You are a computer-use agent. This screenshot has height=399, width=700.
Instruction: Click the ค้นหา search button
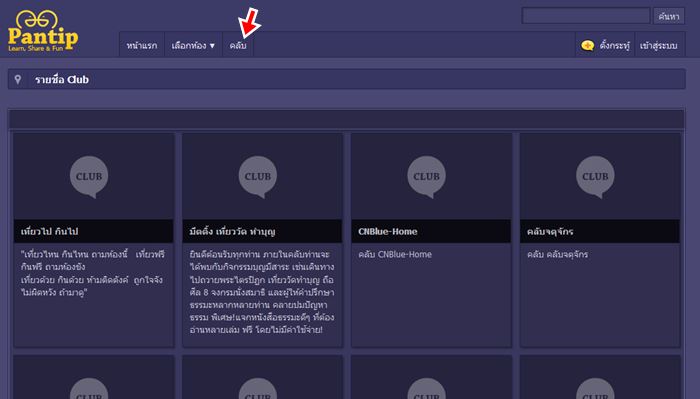pyautogui.click(x=669, y=17)
